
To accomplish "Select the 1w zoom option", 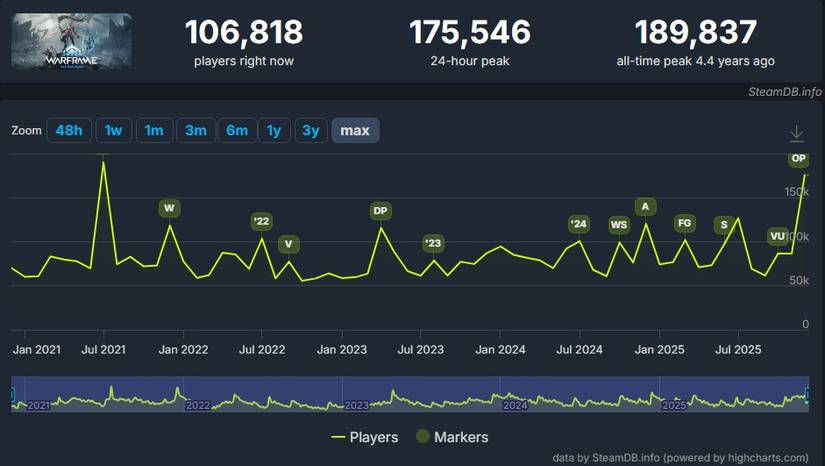I will point(114,130).
